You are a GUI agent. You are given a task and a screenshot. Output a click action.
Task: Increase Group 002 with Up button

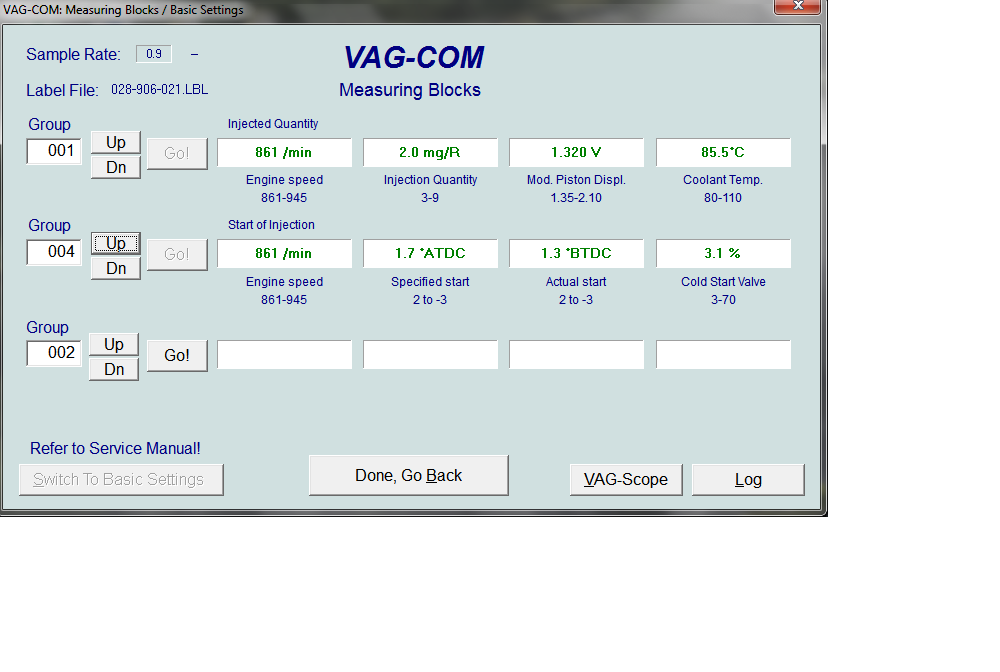[114, 344]
